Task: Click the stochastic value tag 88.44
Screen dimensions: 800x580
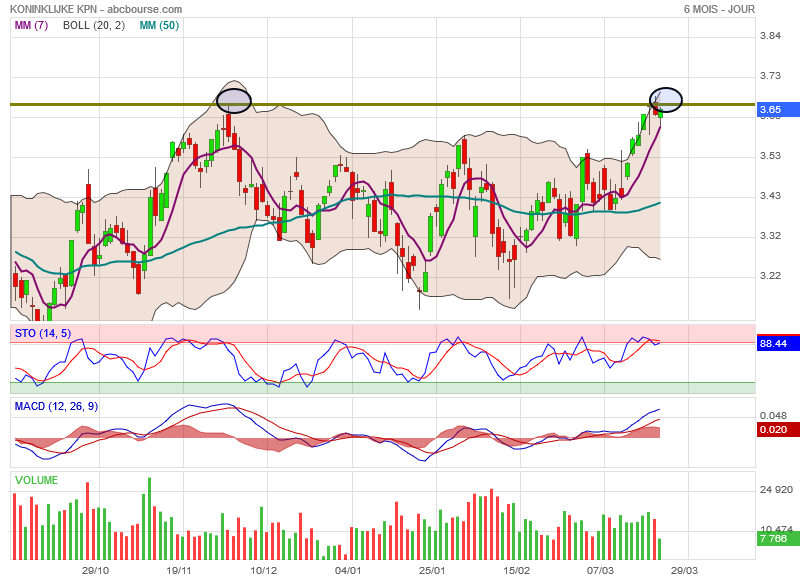Action: point(778,343)
